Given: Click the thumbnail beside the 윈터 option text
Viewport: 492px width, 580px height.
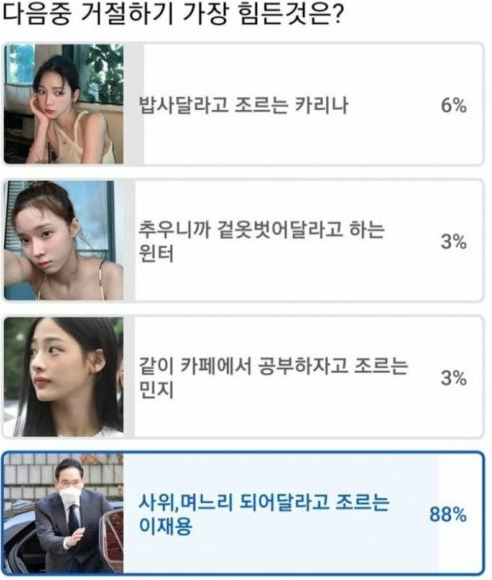Looking at the screenshot, I should coord(64,240).
